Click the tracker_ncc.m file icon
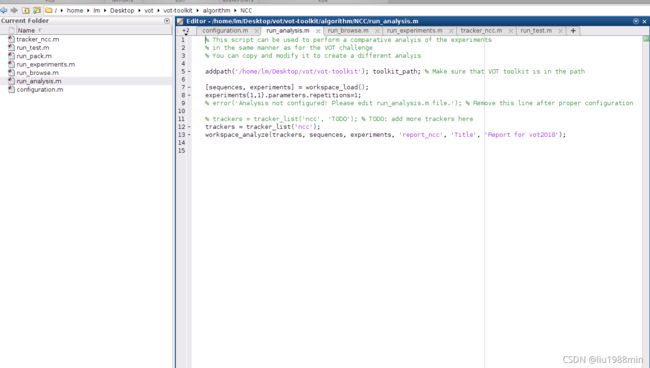The height and width of the screenshot is (368, 650). point(12,39)
